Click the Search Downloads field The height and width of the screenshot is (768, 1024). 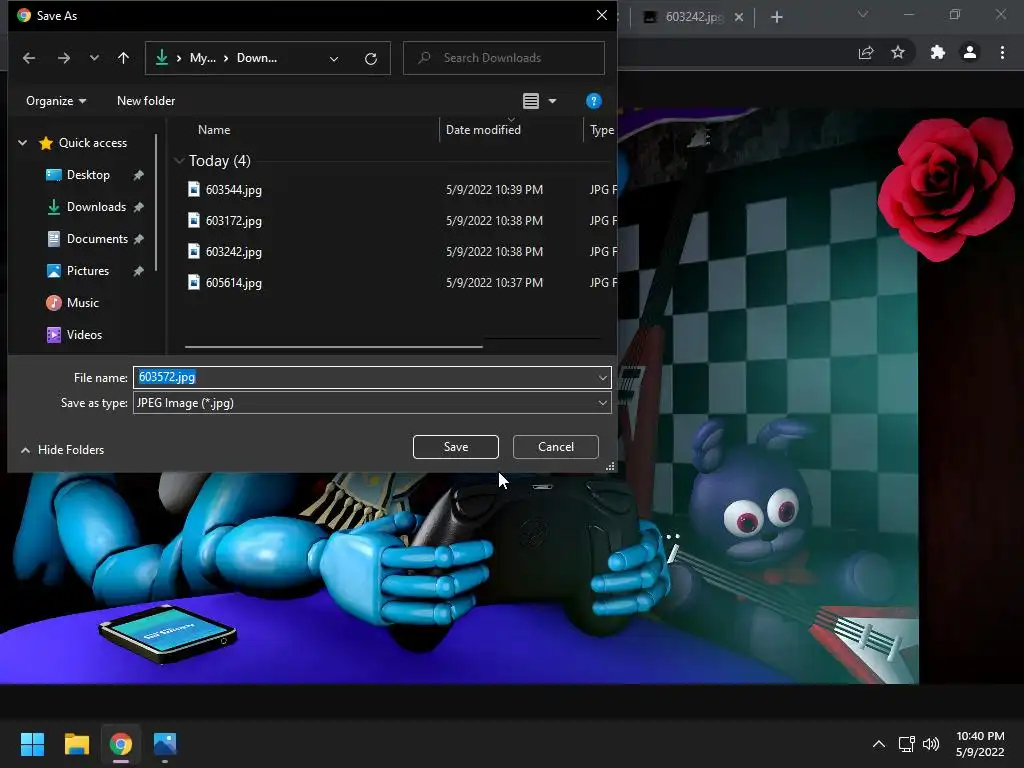[504, 58]
